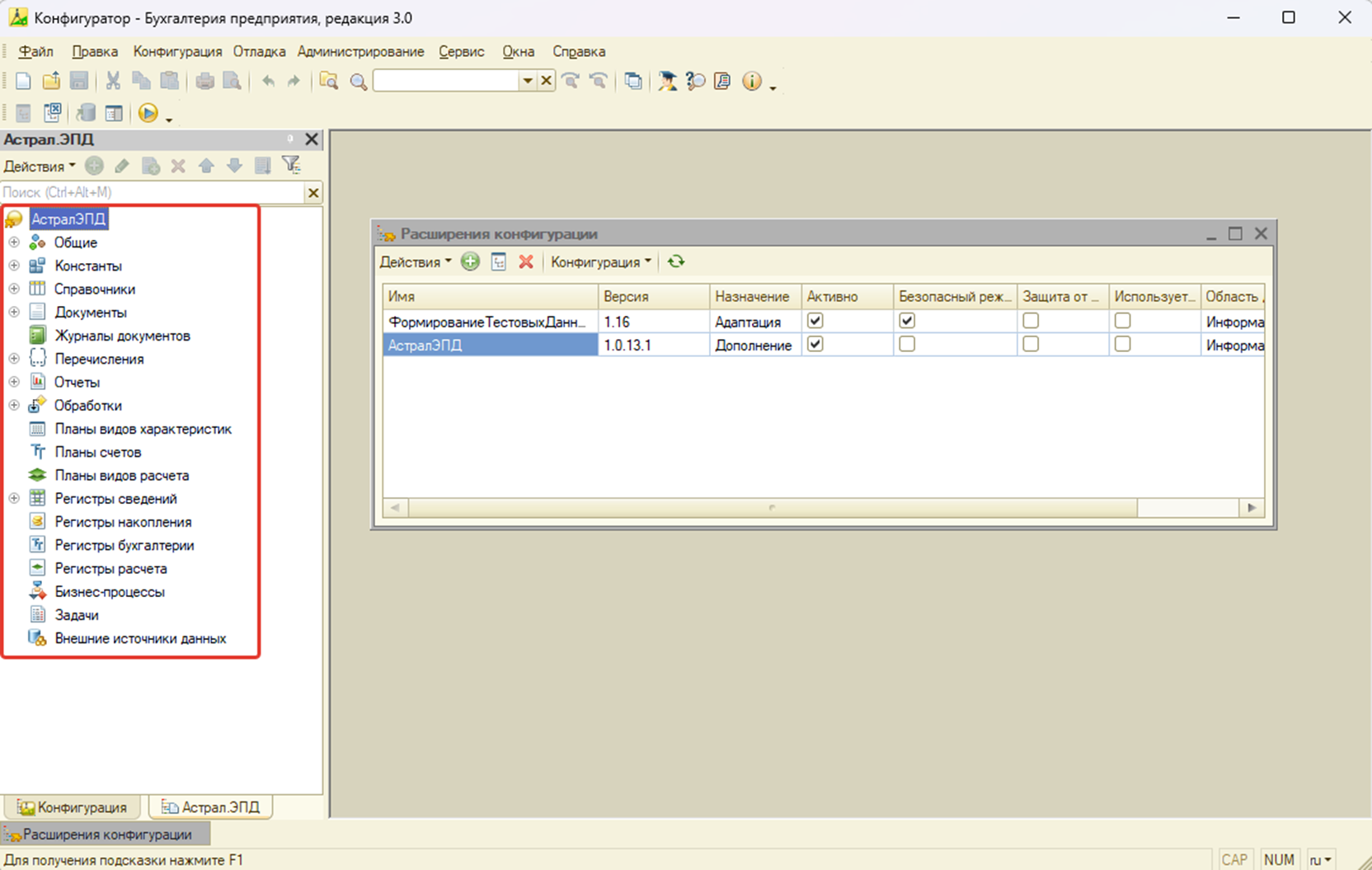This screenshot has width=1372, height=870.
Task: Toggle Используется checkbox in ФормированиеТестовыхДанн row
Action: click(1122, 321)
